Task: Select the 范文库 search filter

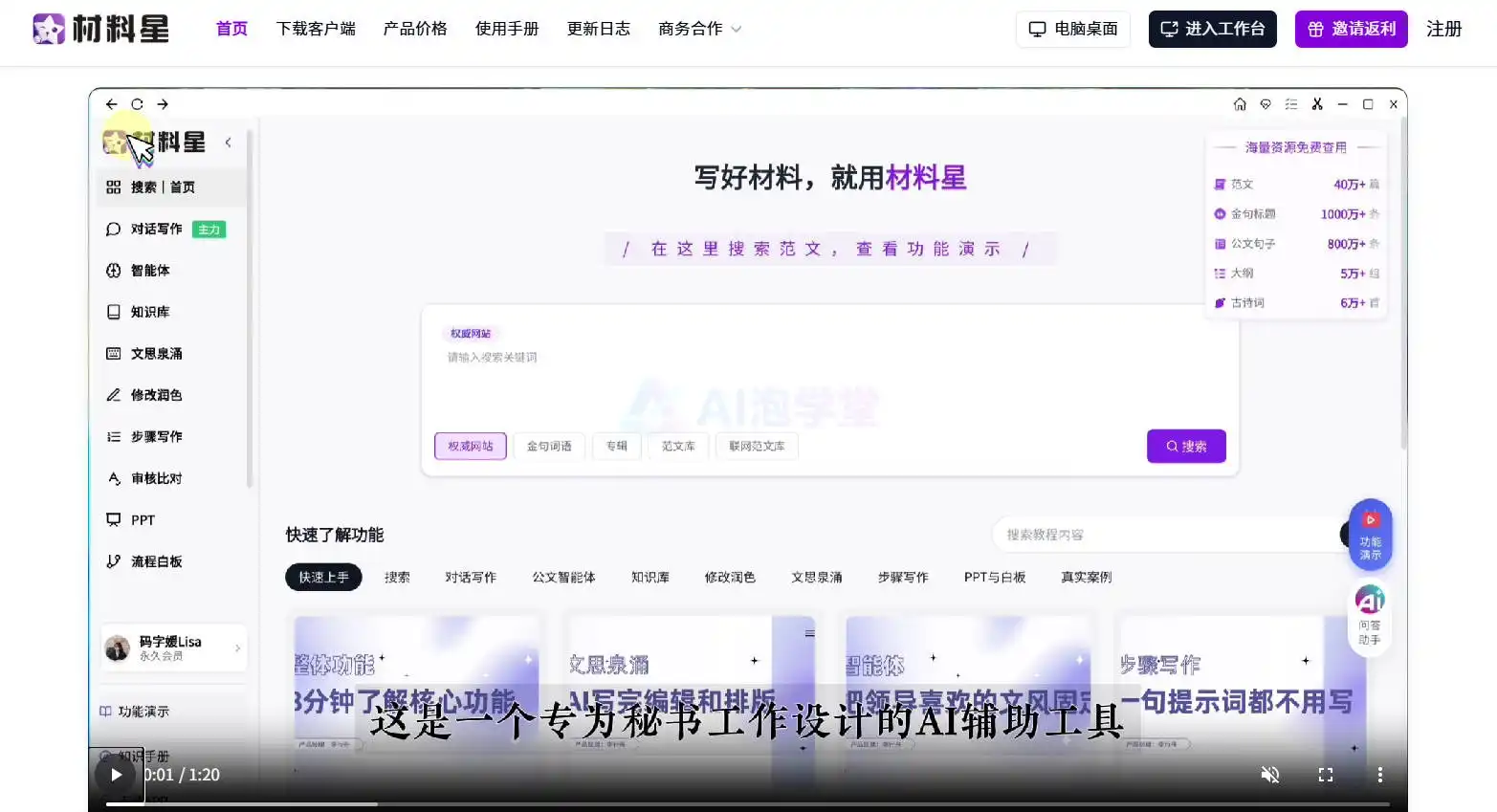Action: 678,446
